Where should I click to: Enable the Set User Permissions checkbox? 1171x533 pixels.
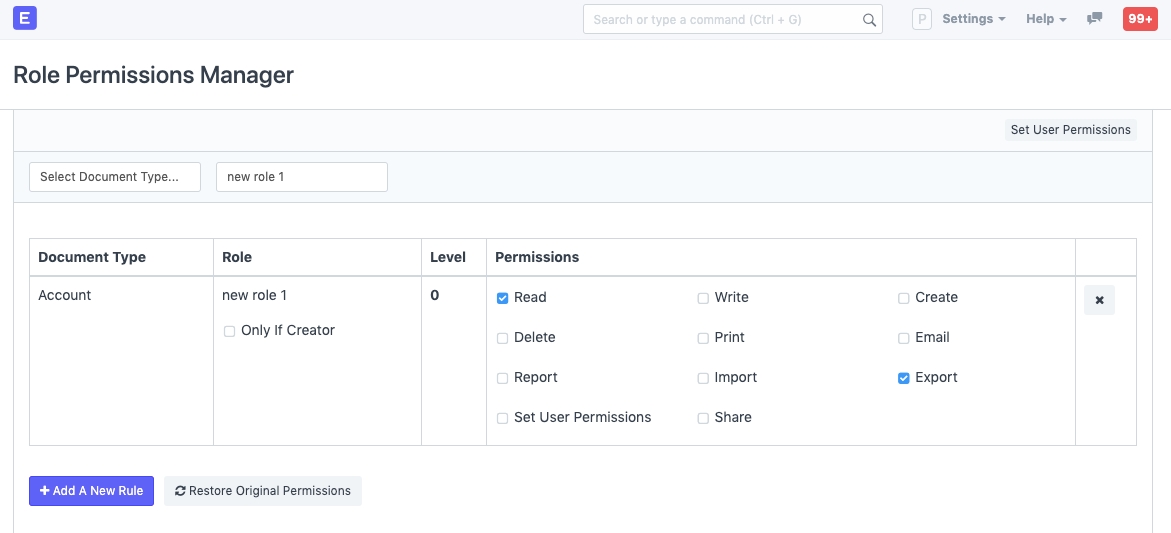(x=503, y=418)
